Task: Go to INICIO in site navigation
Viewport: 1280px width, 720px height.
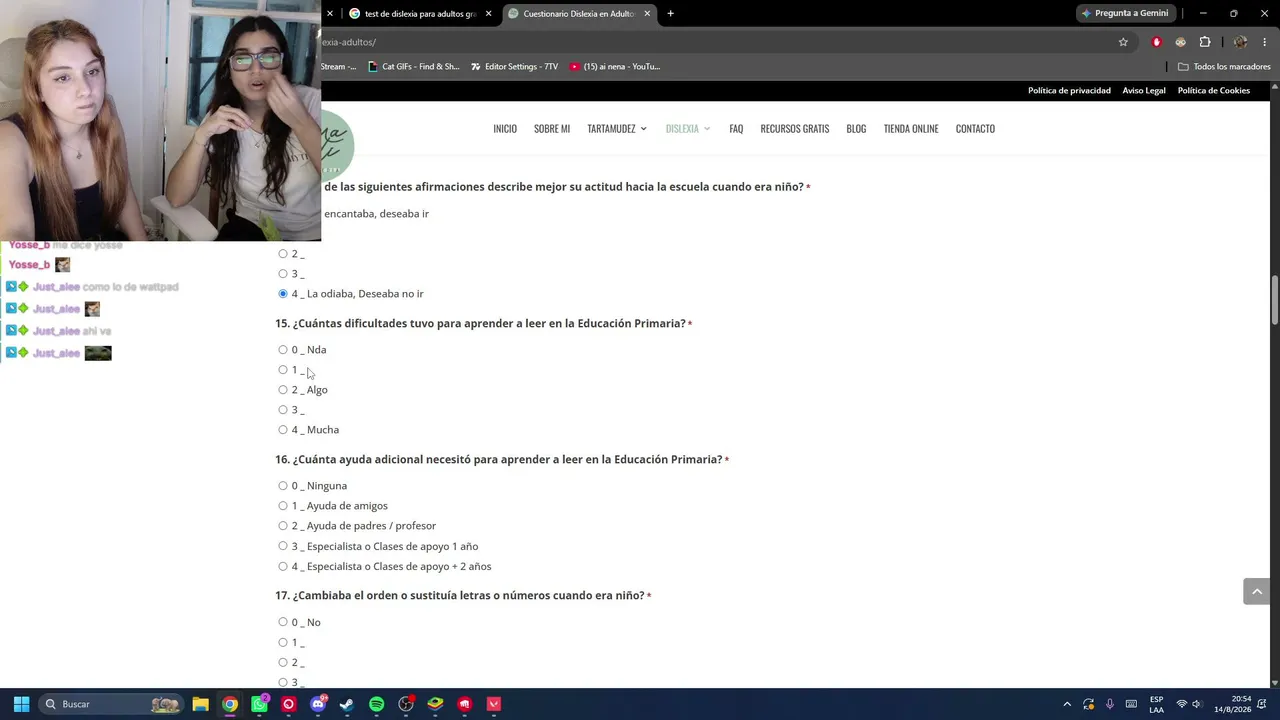Action: tap(505, 128)
